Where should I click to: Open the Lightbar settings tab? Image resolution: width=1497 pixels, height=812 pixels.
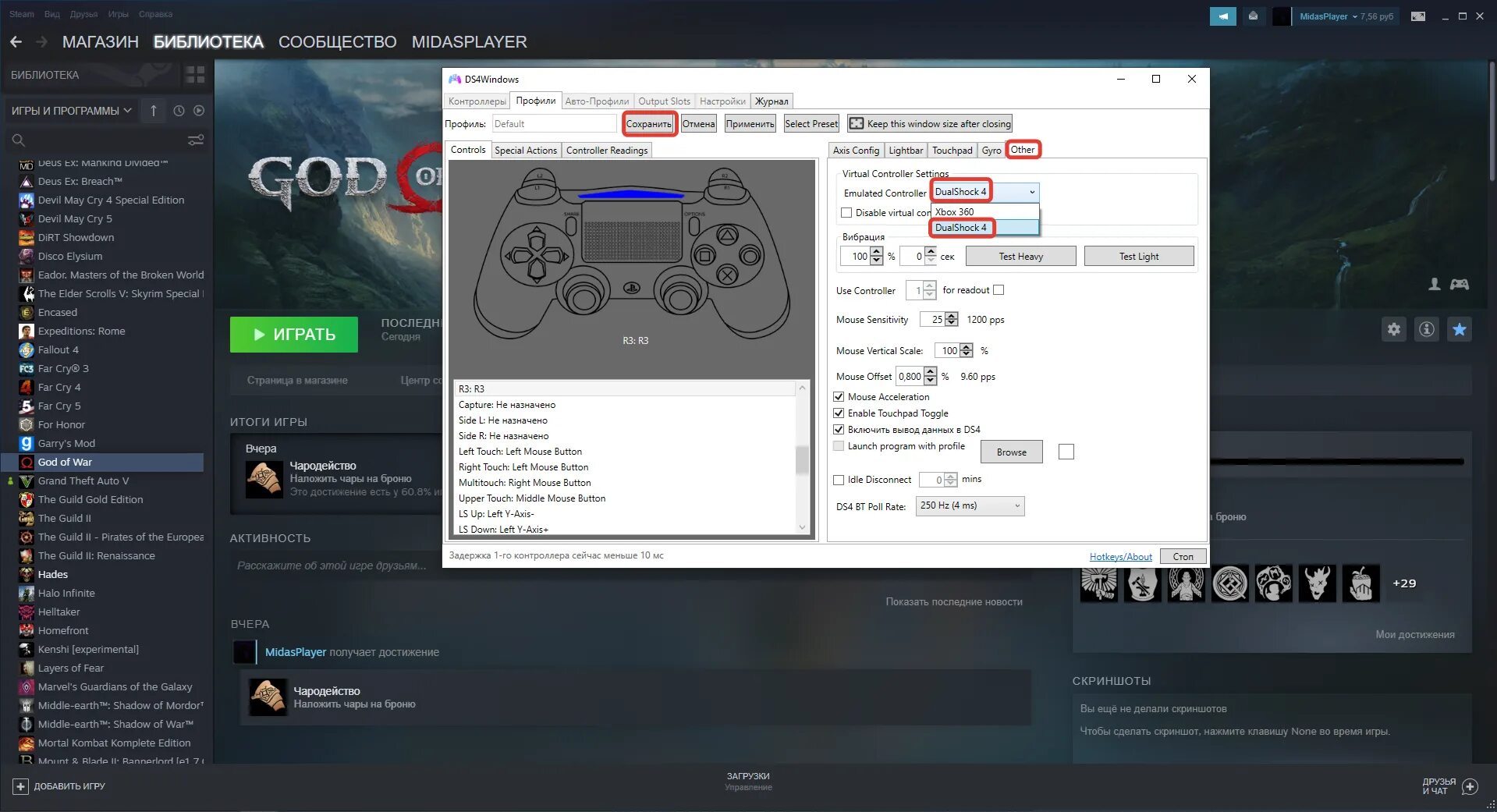click(906, 151)
